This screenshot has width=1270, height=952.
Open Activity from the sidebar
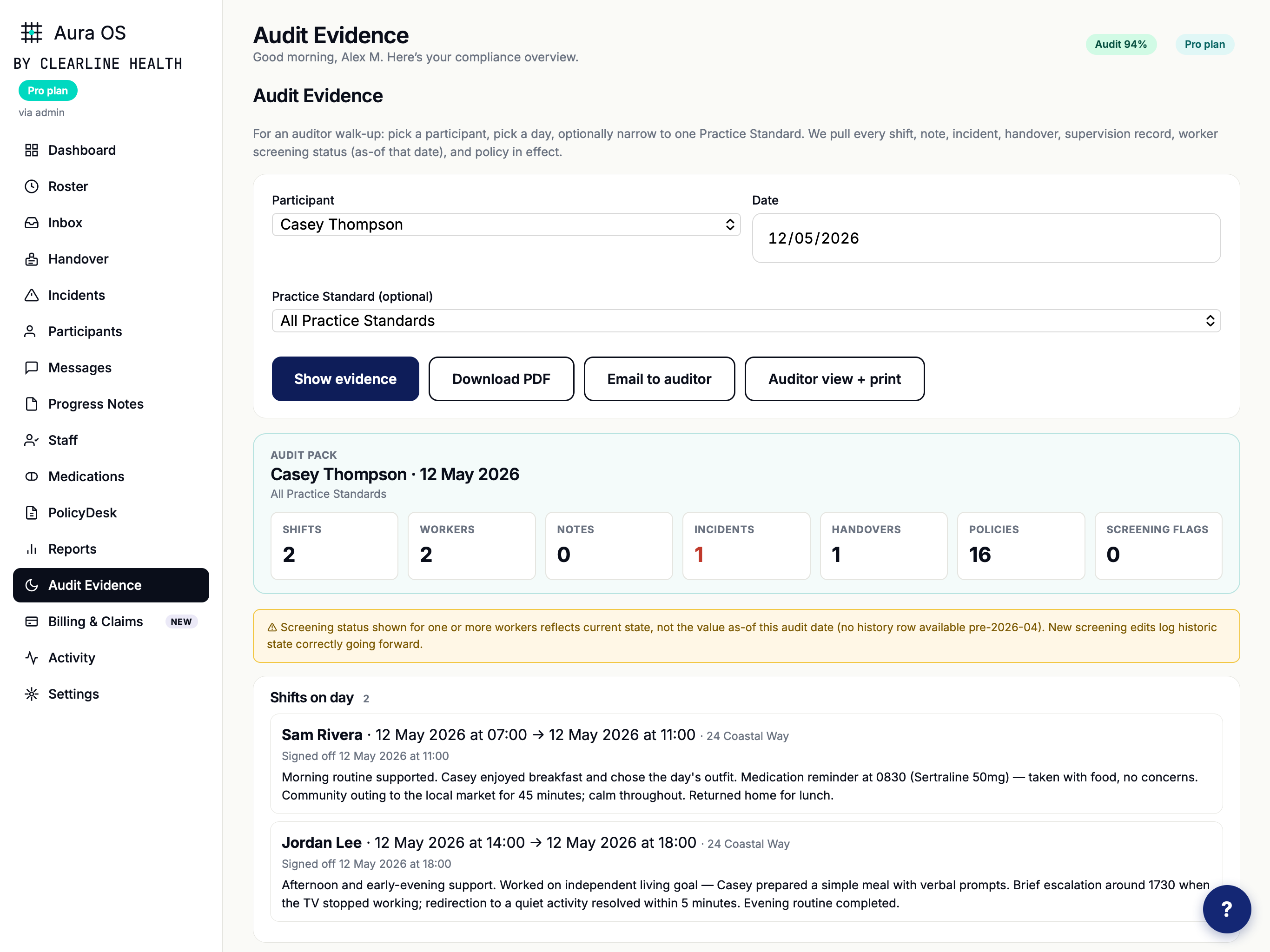[111, 658]
